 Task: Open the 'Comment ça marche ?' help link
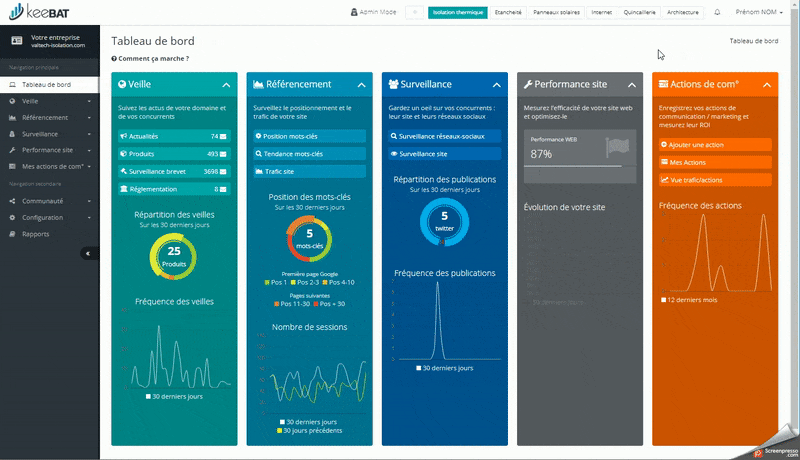(x=152, y=59)
